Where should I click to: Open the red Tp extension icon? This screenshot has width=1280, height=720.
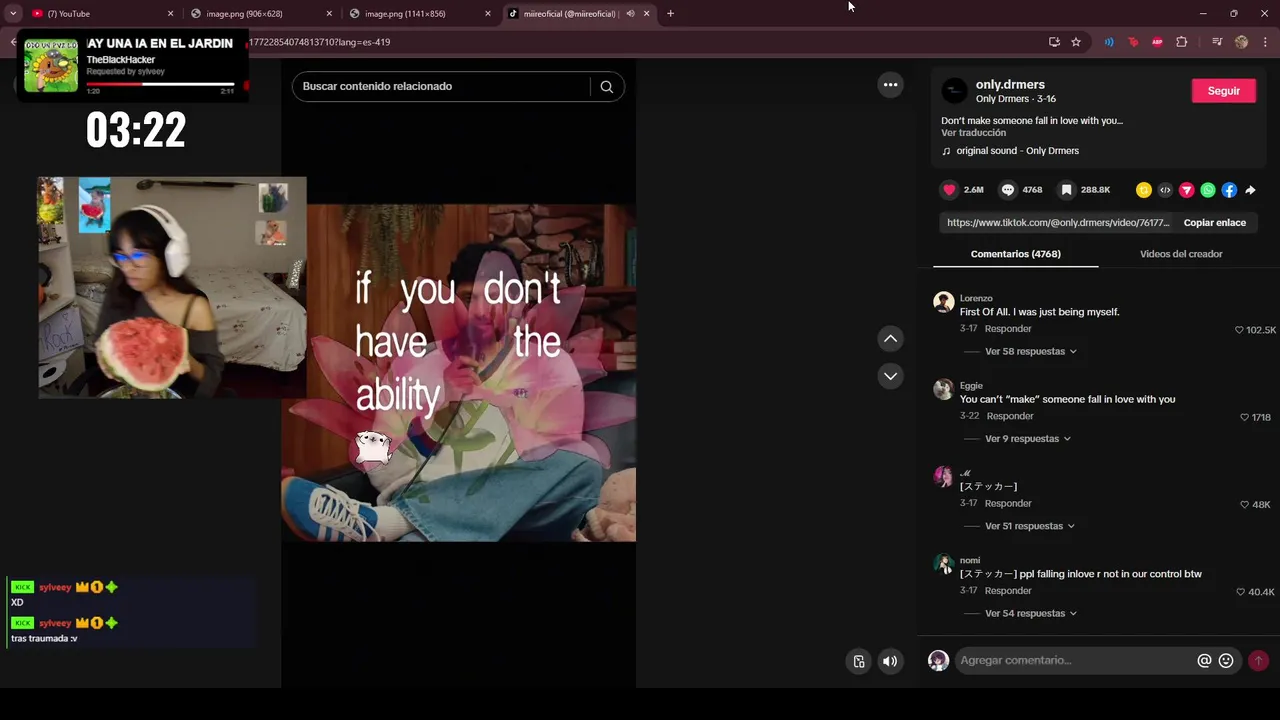pos(1133,42)
